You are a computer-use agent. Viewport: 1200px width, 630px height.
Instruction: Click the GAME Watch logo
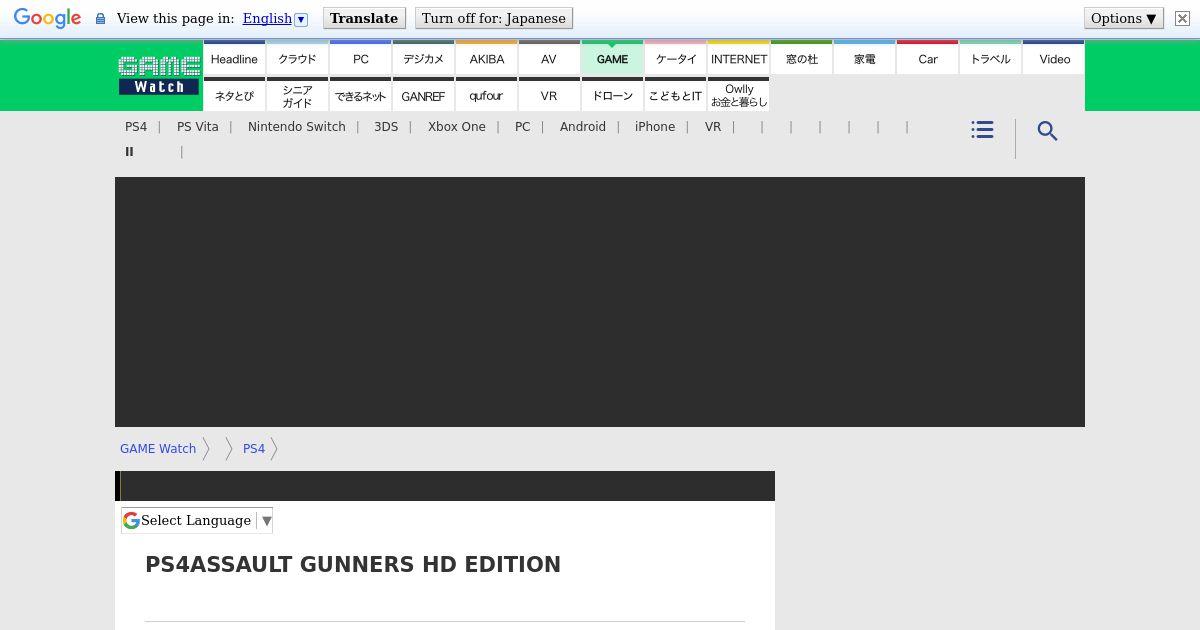pyautogui.click(x=159, y=76)
